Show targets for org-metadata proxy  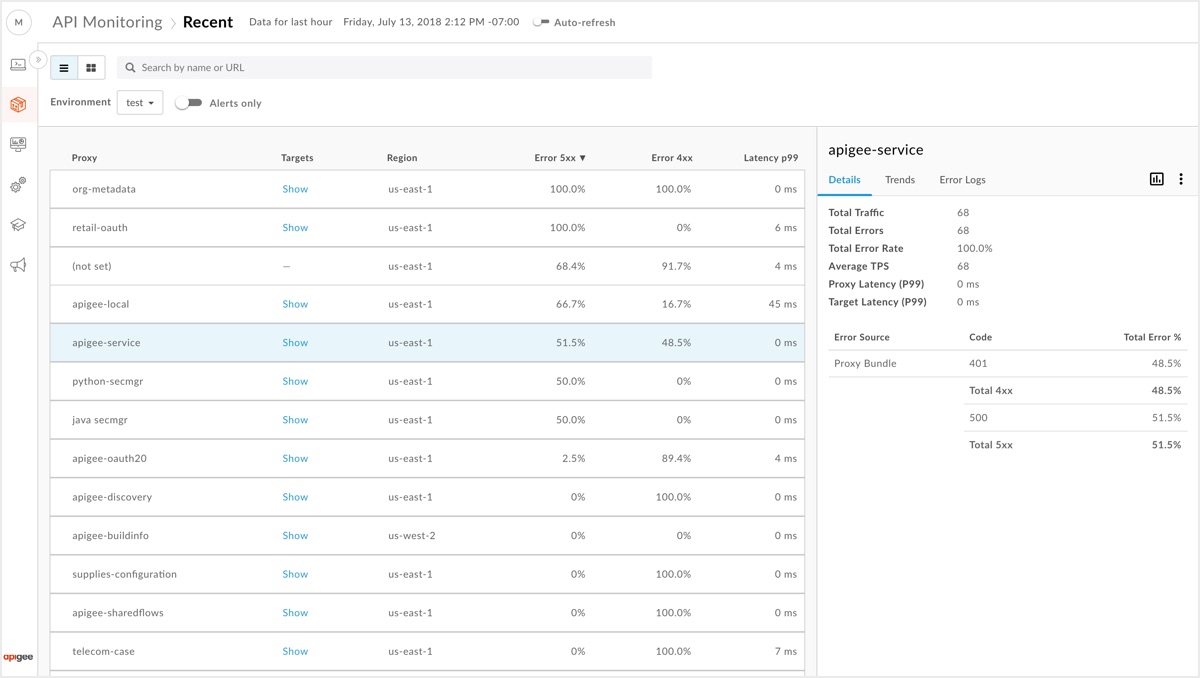(x=295, y=189)
